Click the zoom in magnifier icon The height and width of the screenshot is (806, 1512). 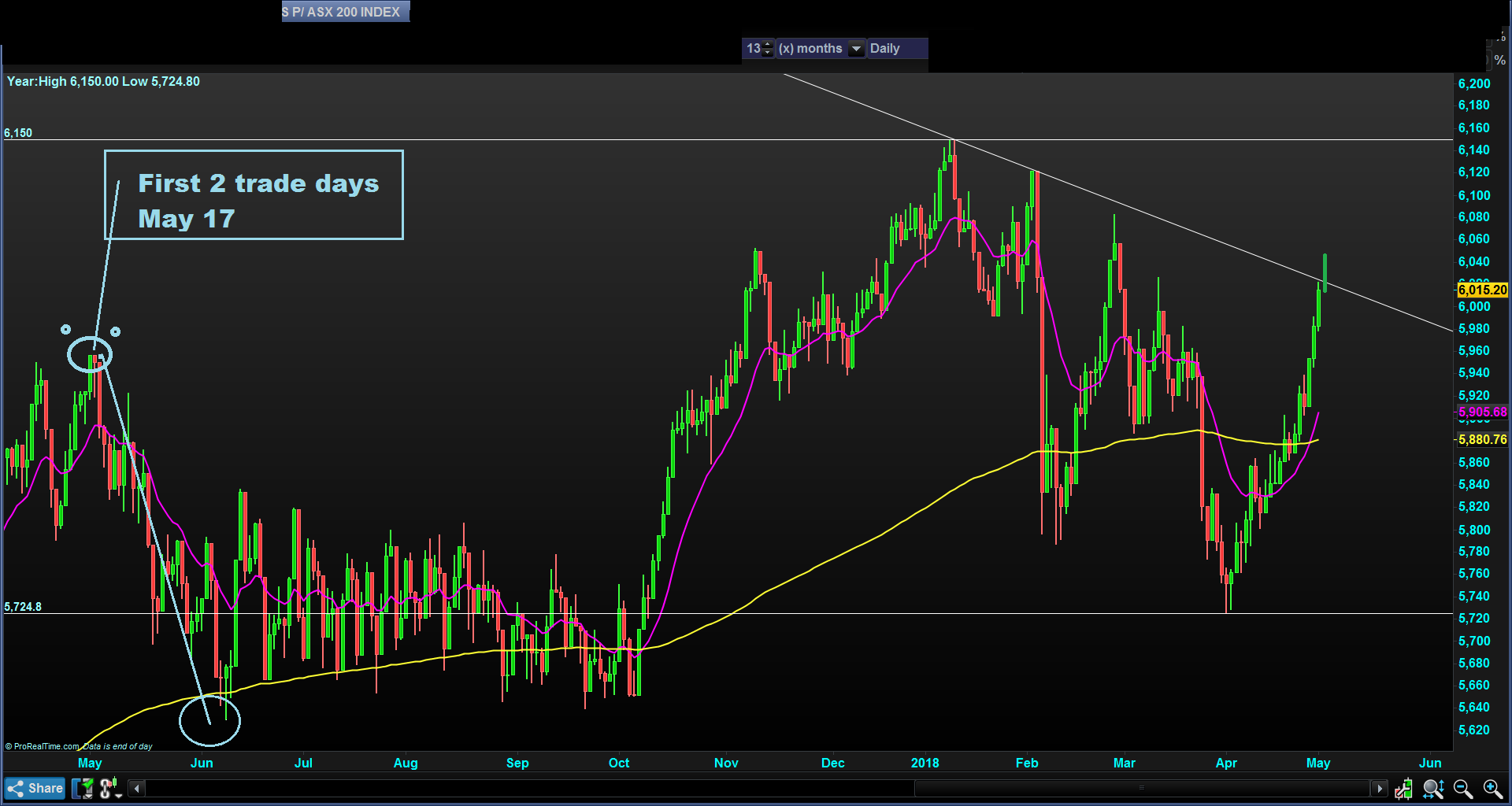pyautogui.click(x=1493, y=788)
